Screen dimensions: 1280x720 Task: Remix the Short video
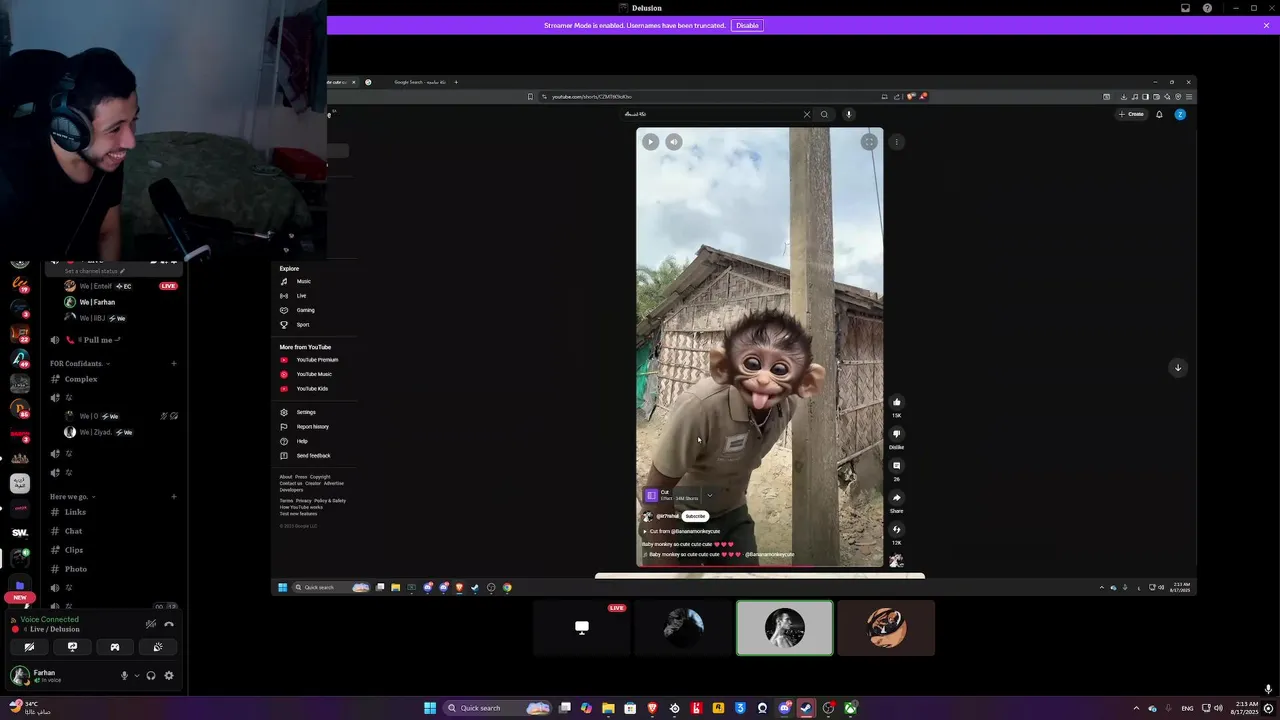[x=896, y=530]
